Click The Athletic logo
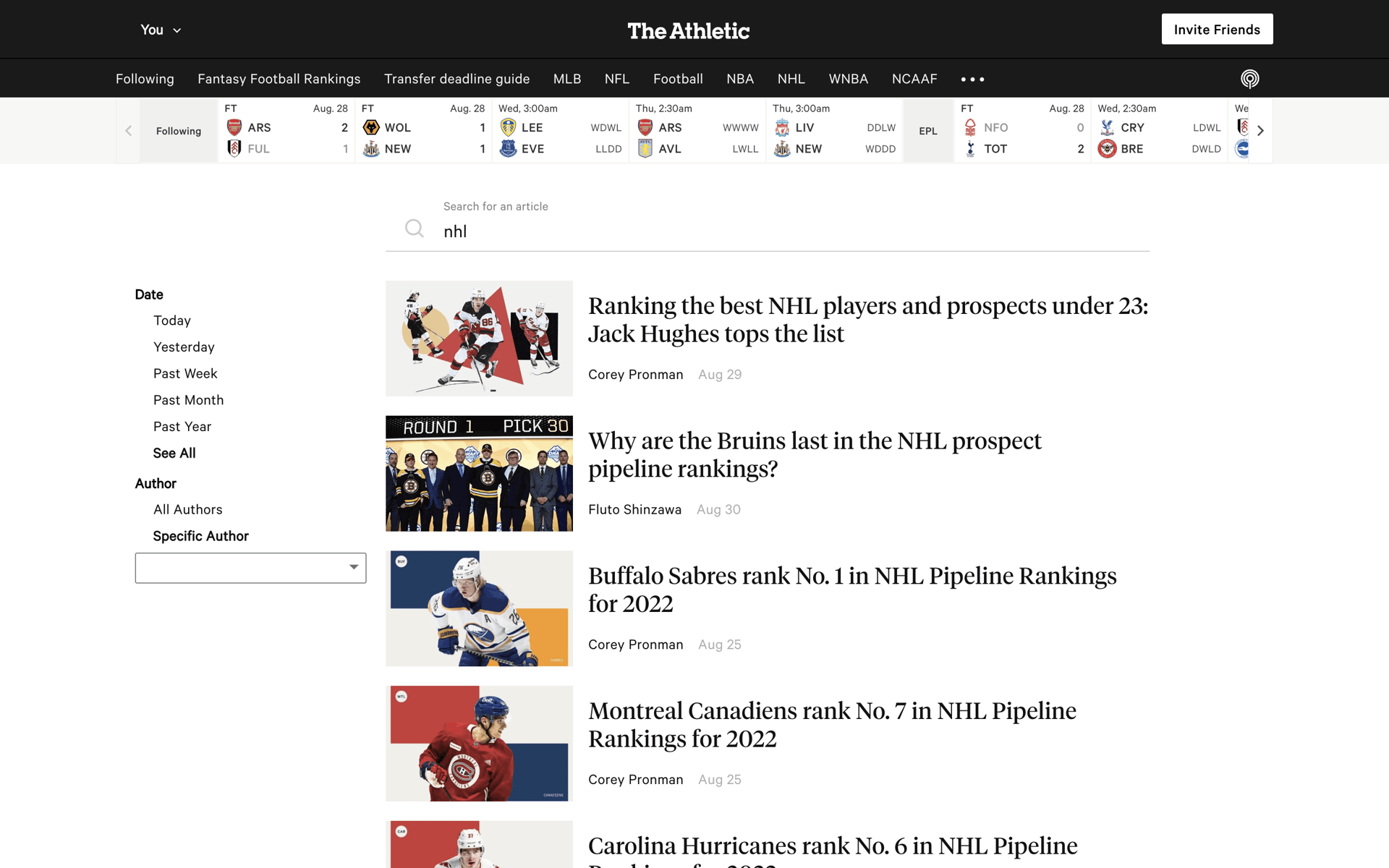This screenshot has width=1389, height=868. pos(689,30)
